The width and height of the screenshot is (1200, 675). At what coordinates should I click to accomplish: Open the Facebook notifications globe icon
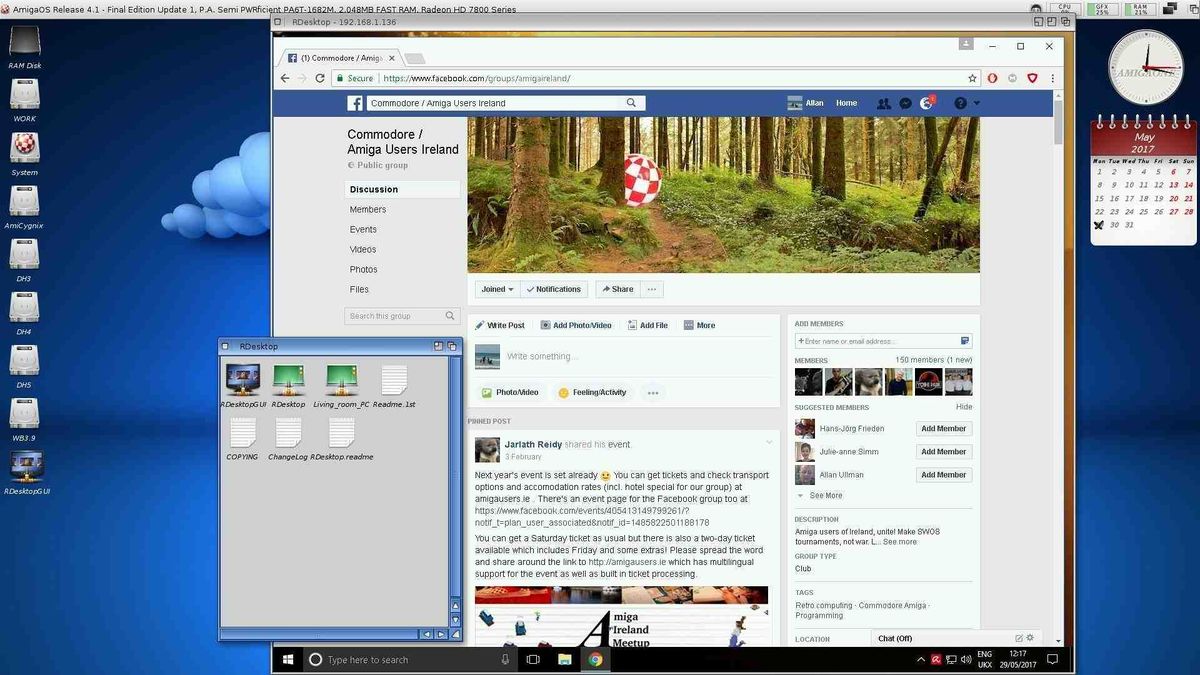pyautogui.click(x=927, y=103)
